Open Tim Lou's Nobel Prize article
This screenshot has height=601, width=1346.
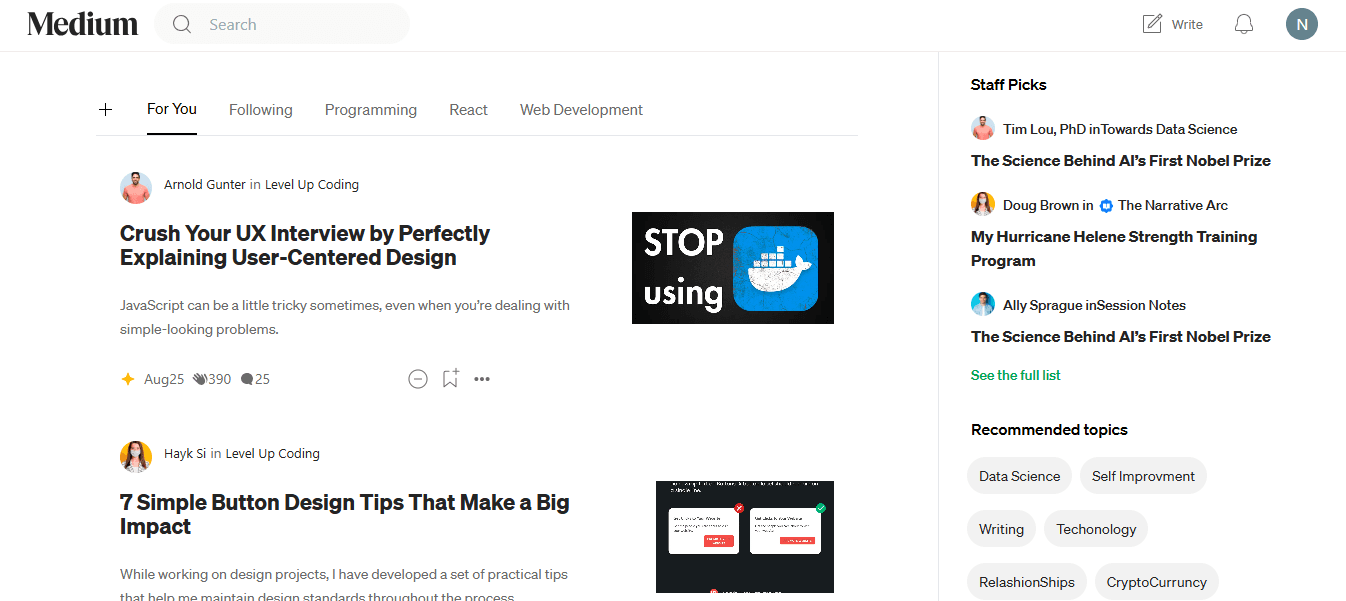pos(1120,160)
